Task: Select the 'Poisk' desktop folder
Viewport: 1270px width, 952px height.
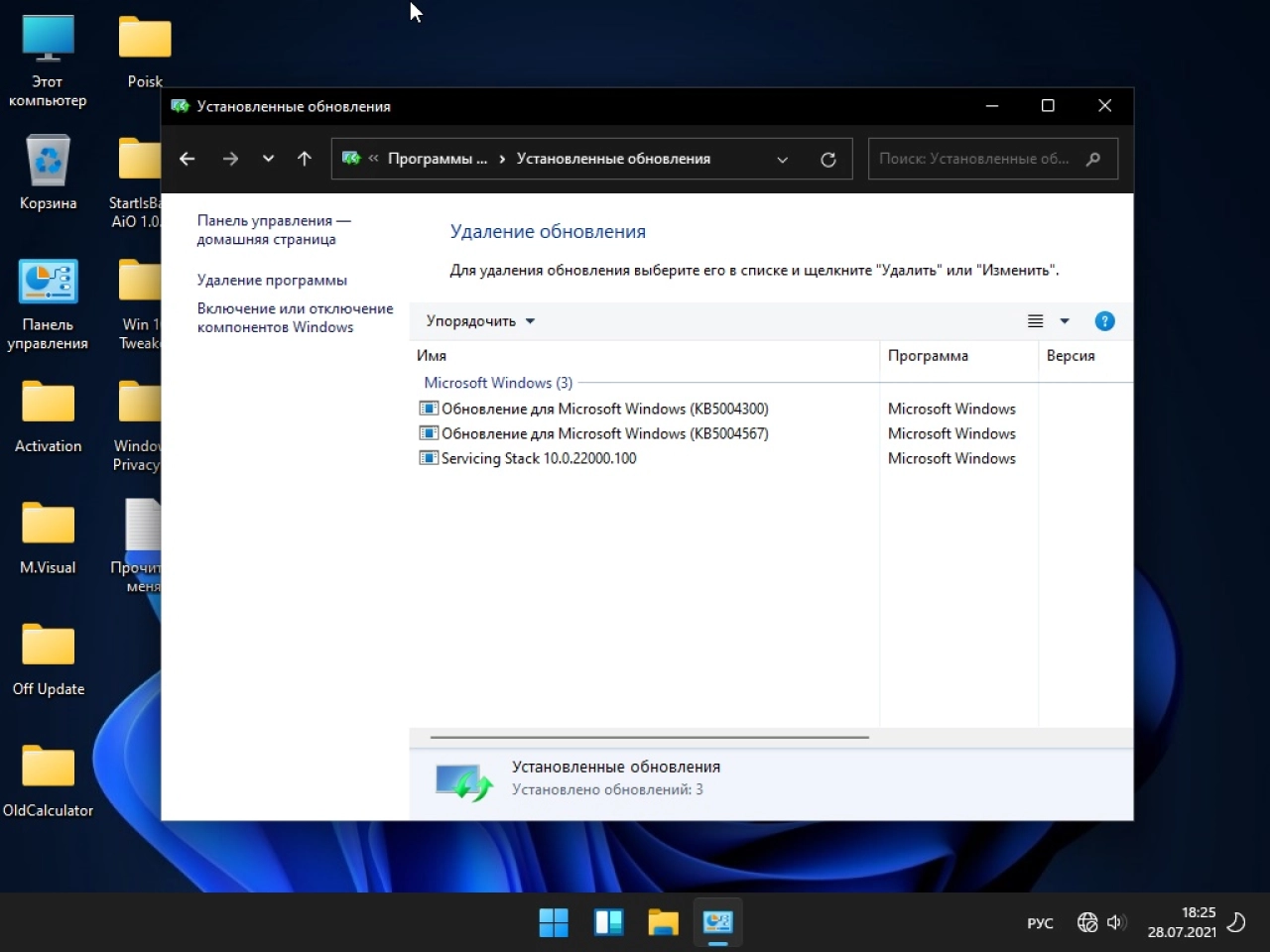Action: pos(145,53)
